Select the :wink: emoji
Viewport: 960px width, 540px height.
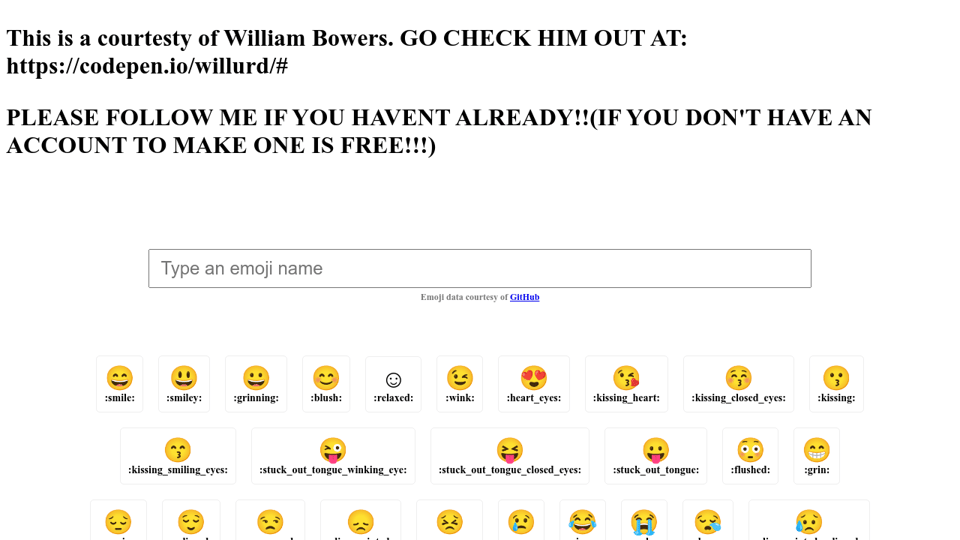(460, 384)
